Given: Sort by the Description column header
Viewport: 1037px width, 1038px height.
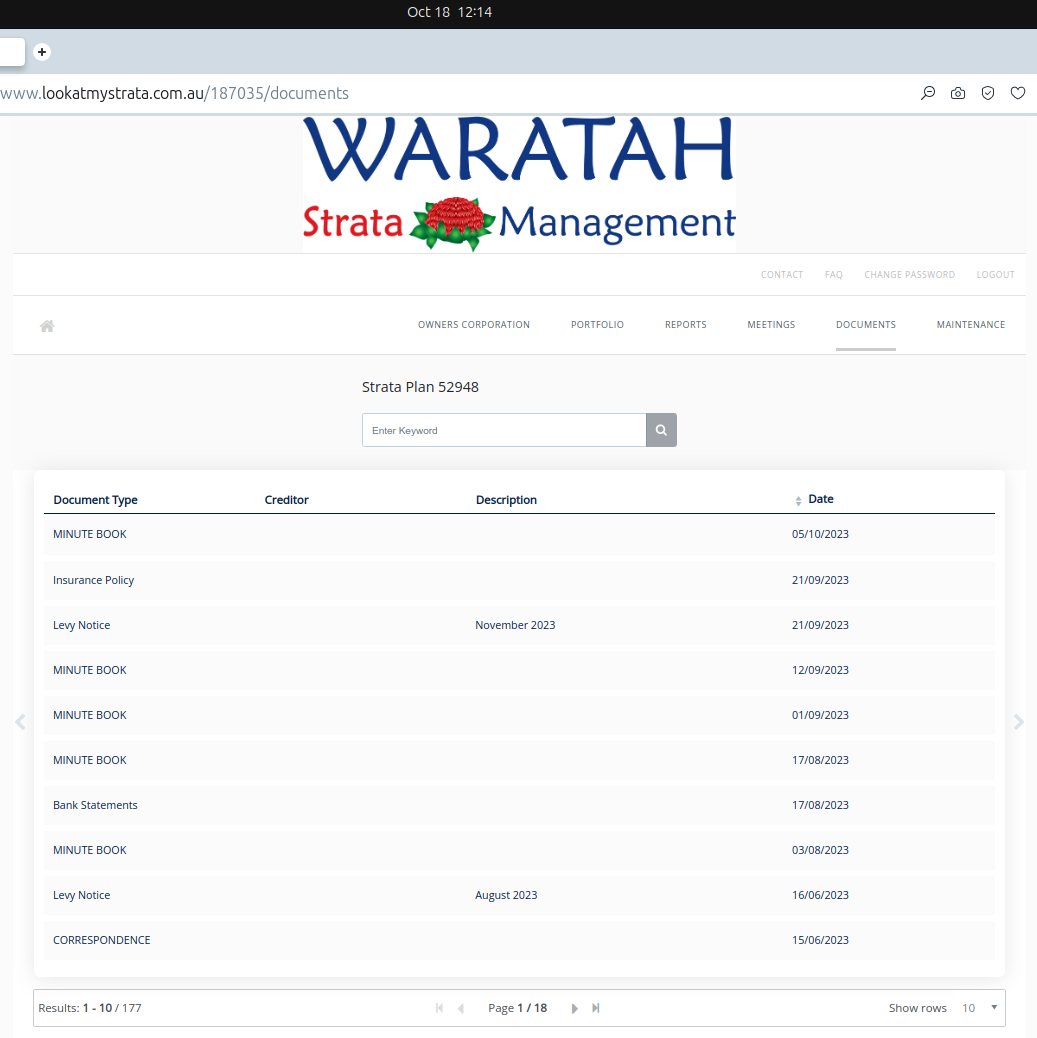Looking at the screenshot, I should [x=506, y=500].
